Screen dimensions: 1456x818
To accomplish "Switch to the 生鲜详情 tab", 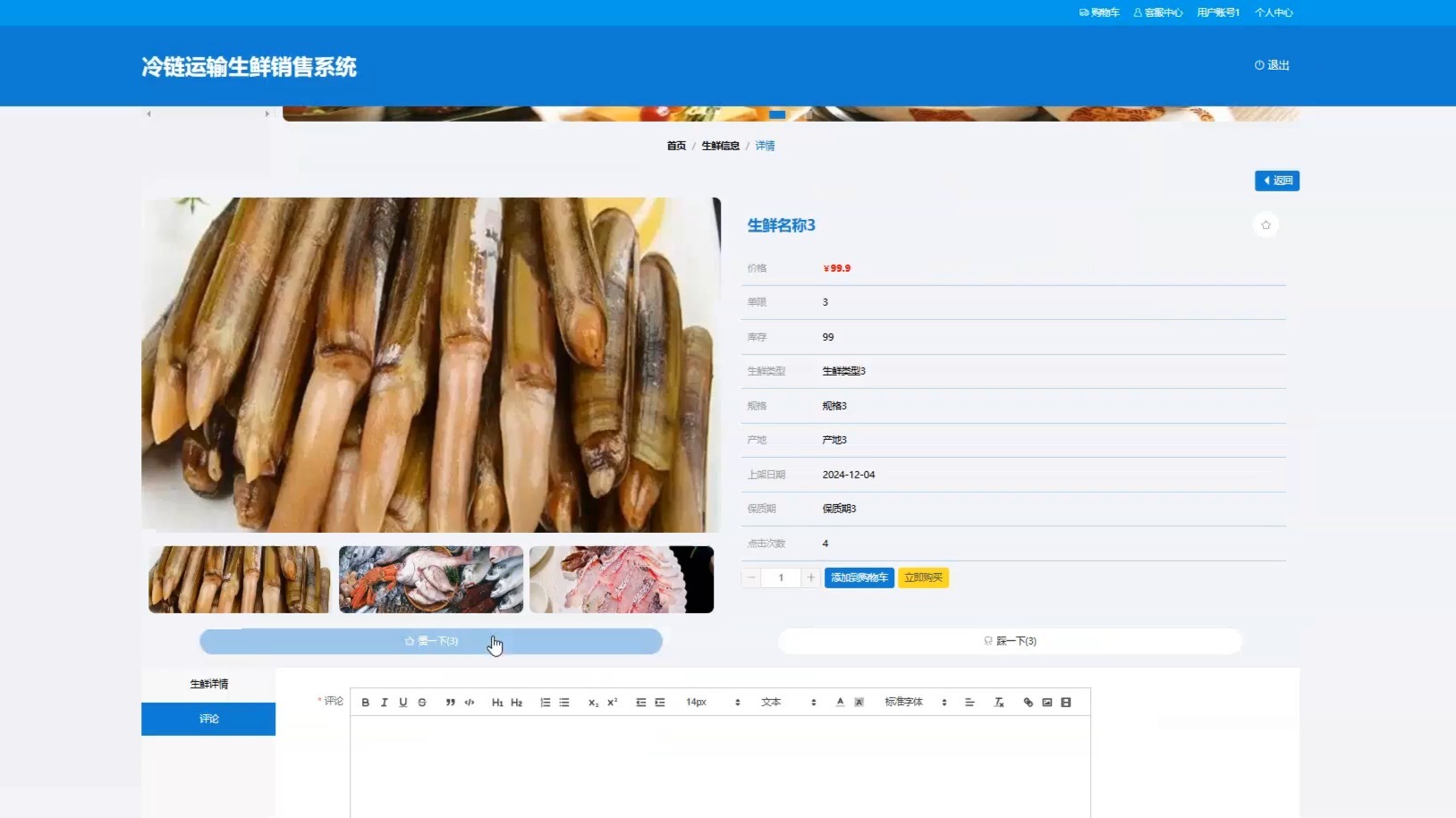I will [x=207, y=683].
